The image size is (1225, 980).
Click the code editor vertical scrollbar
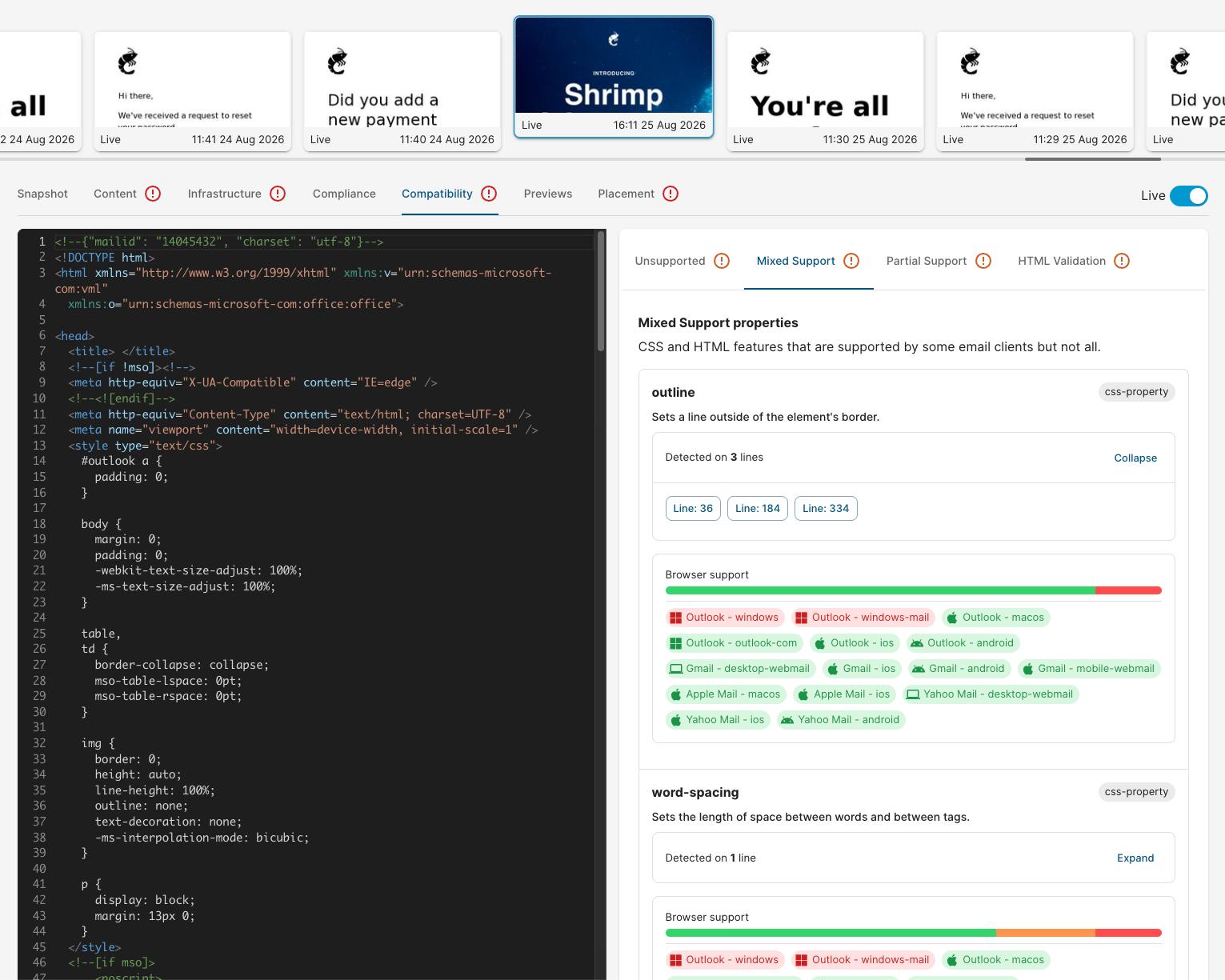600,292
